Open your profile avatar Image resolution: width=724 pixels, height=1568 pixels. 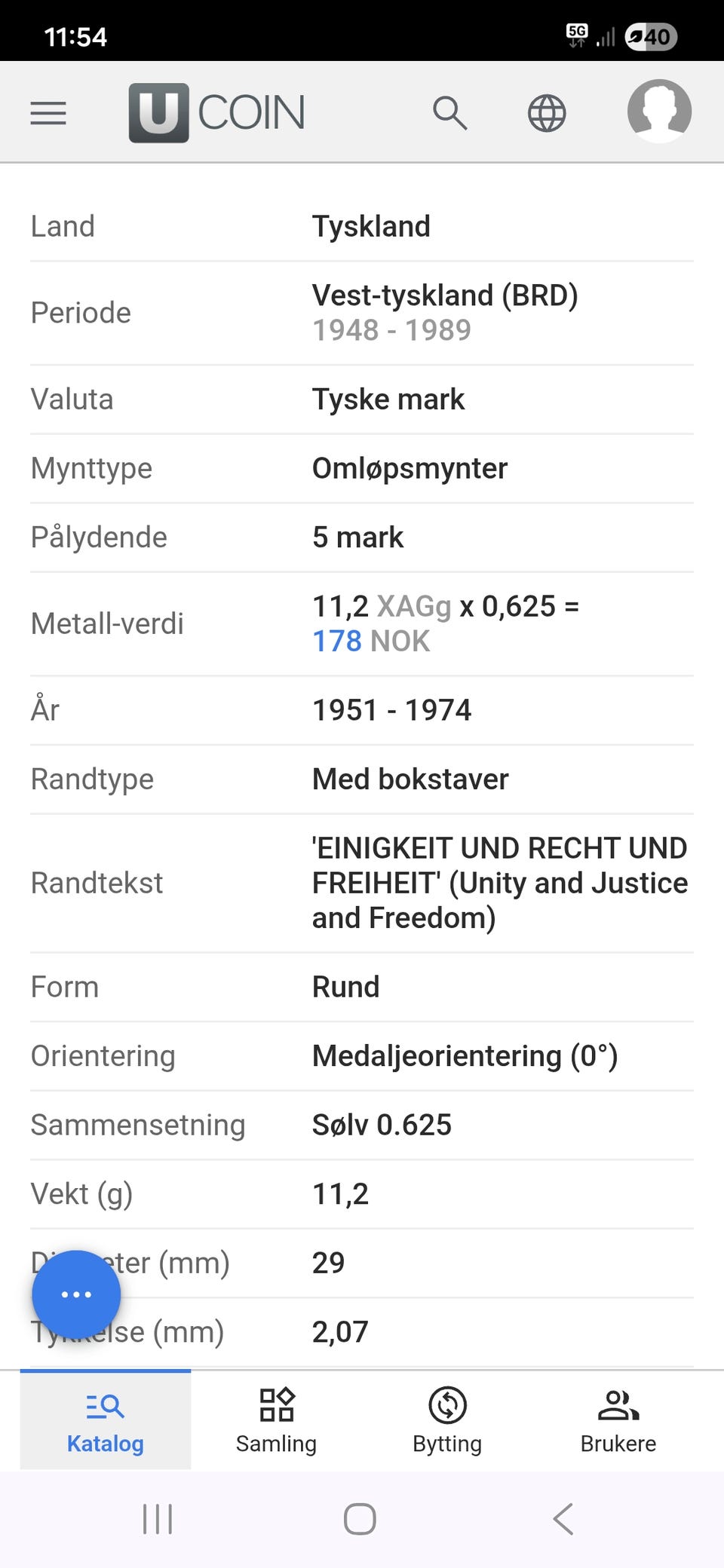659,113
